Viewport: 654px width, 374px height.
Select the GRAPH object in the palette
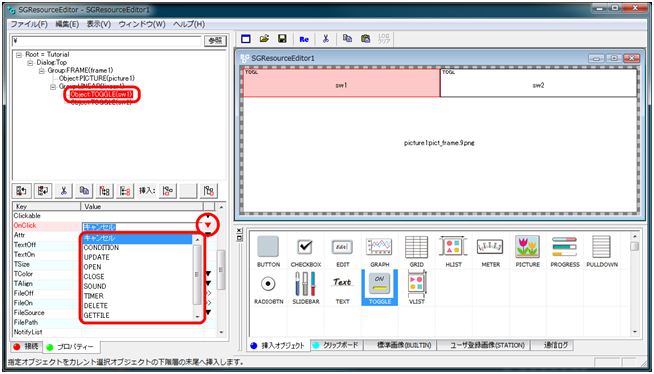380,251
